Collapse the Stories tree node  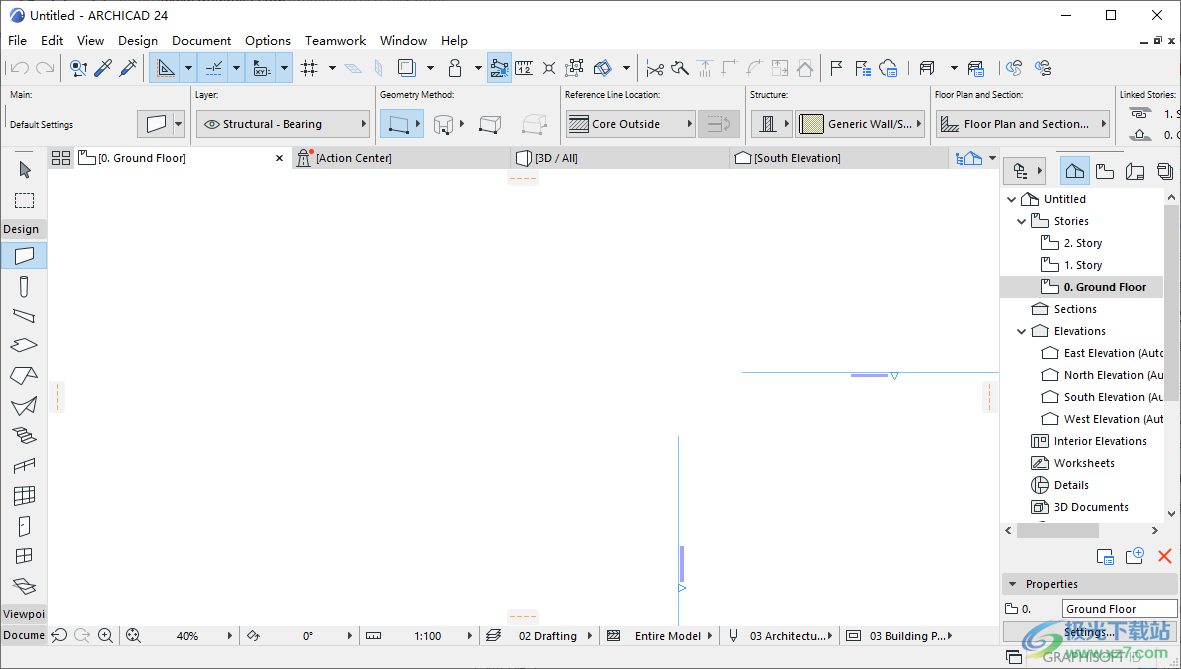1021,221
